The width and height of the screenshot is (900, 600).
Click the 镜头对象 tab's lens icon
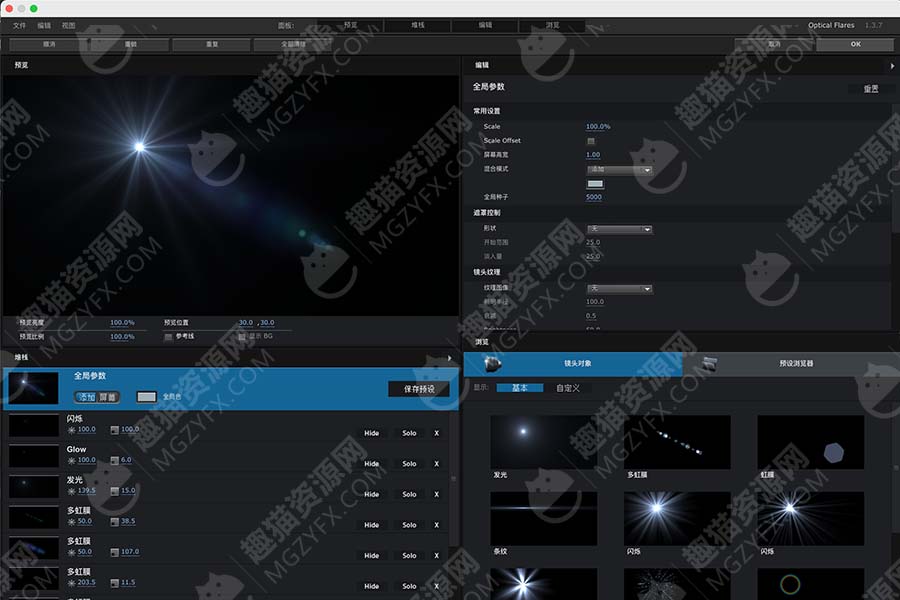tap(492, 363)
